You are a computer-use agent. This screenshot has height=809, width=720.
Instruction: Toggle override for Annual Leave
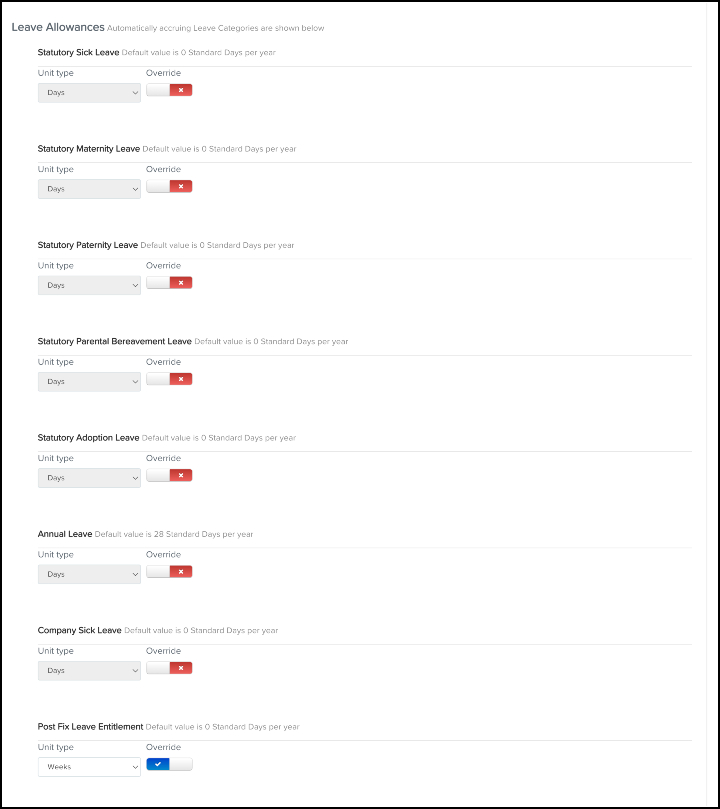[x=169, y=572]
